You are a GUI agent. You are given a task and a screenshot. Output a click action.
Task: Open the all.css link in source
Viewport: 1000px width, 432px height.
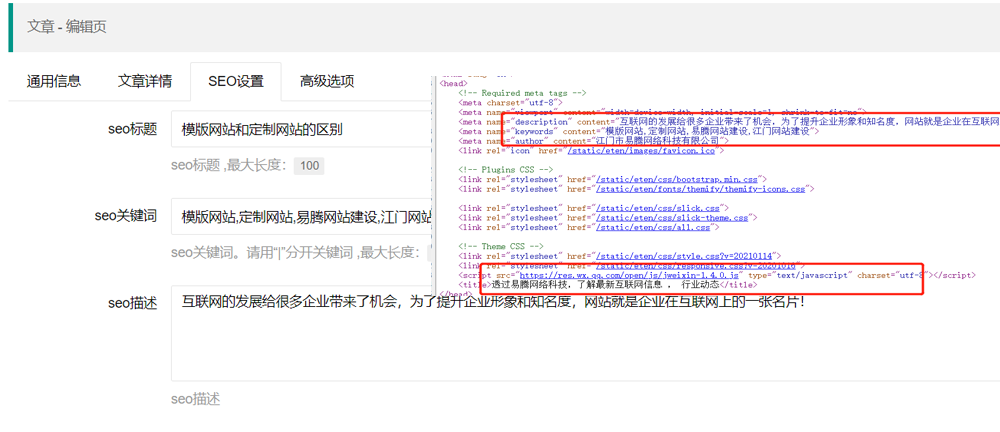tap(653, 228)
